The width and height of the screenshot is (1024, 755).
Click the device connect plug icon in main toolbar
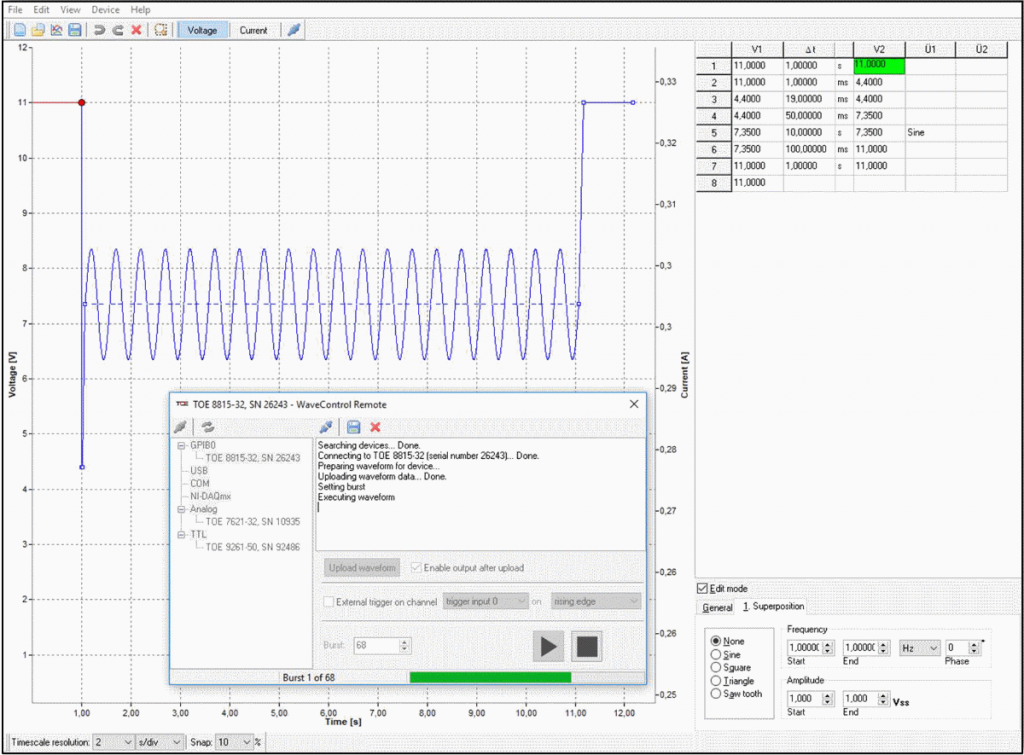[294, 30]
